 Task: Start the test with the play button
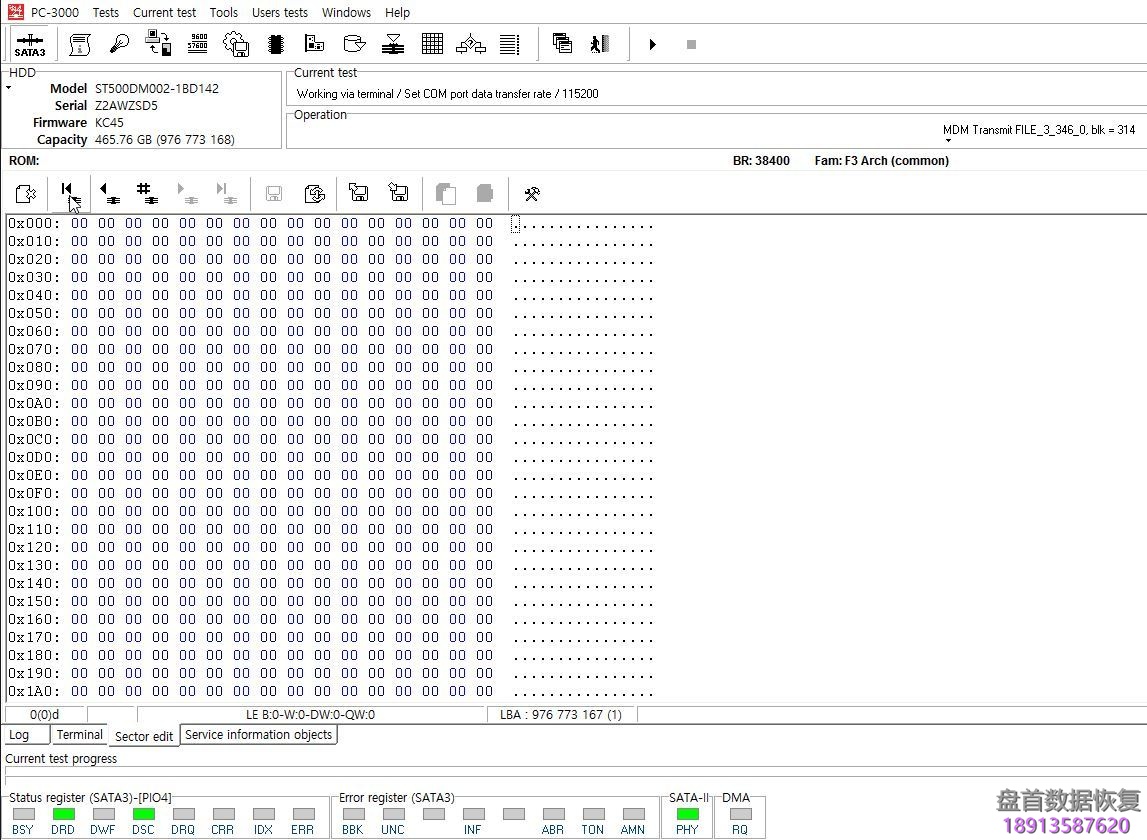[652, 44]
